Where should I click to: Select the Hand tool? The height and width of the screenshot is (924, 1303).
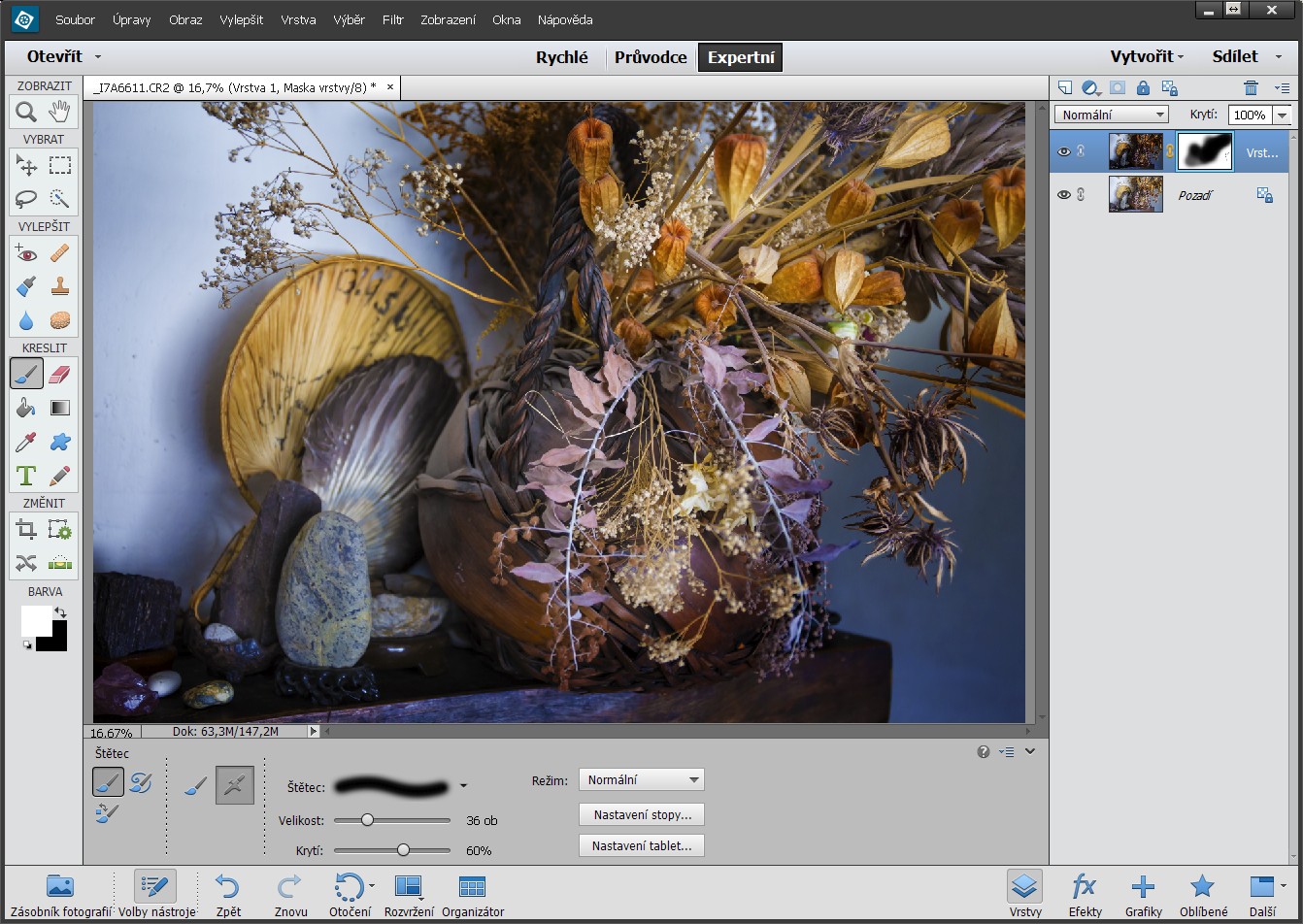click(x=60, y=113)
